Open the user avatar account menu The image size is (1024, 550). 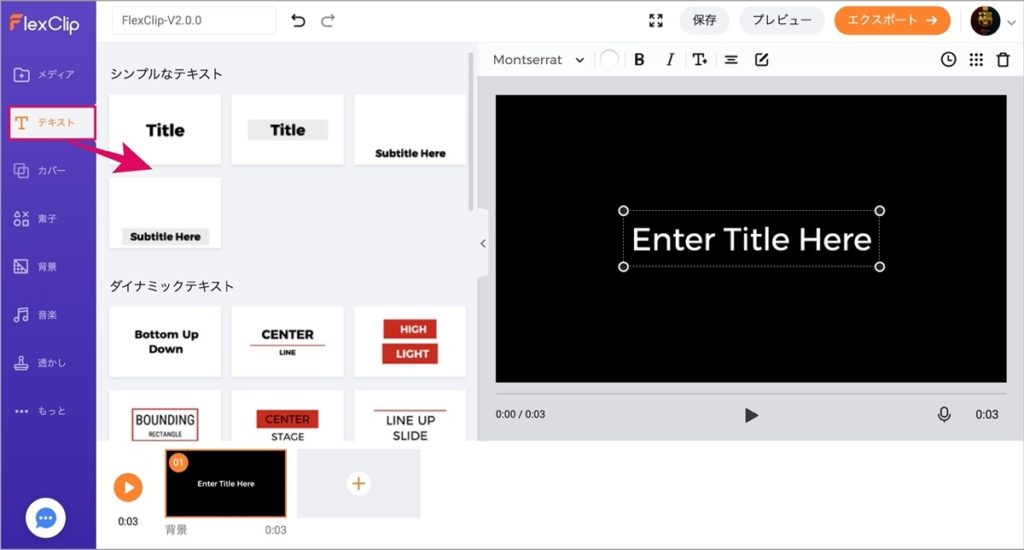tap(992, 21)
